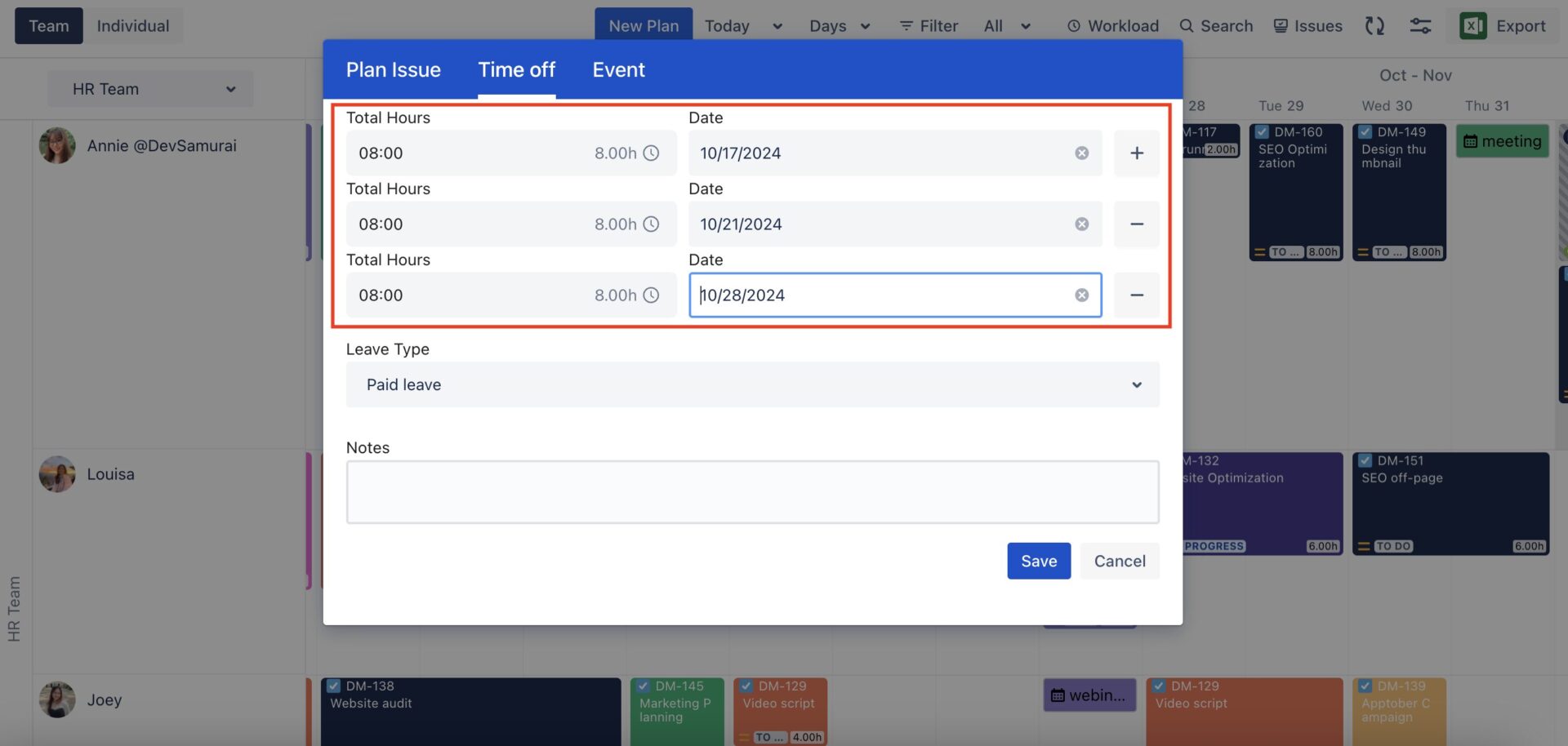Remove the 10/21/2024 time off row

coord(1137,224)
